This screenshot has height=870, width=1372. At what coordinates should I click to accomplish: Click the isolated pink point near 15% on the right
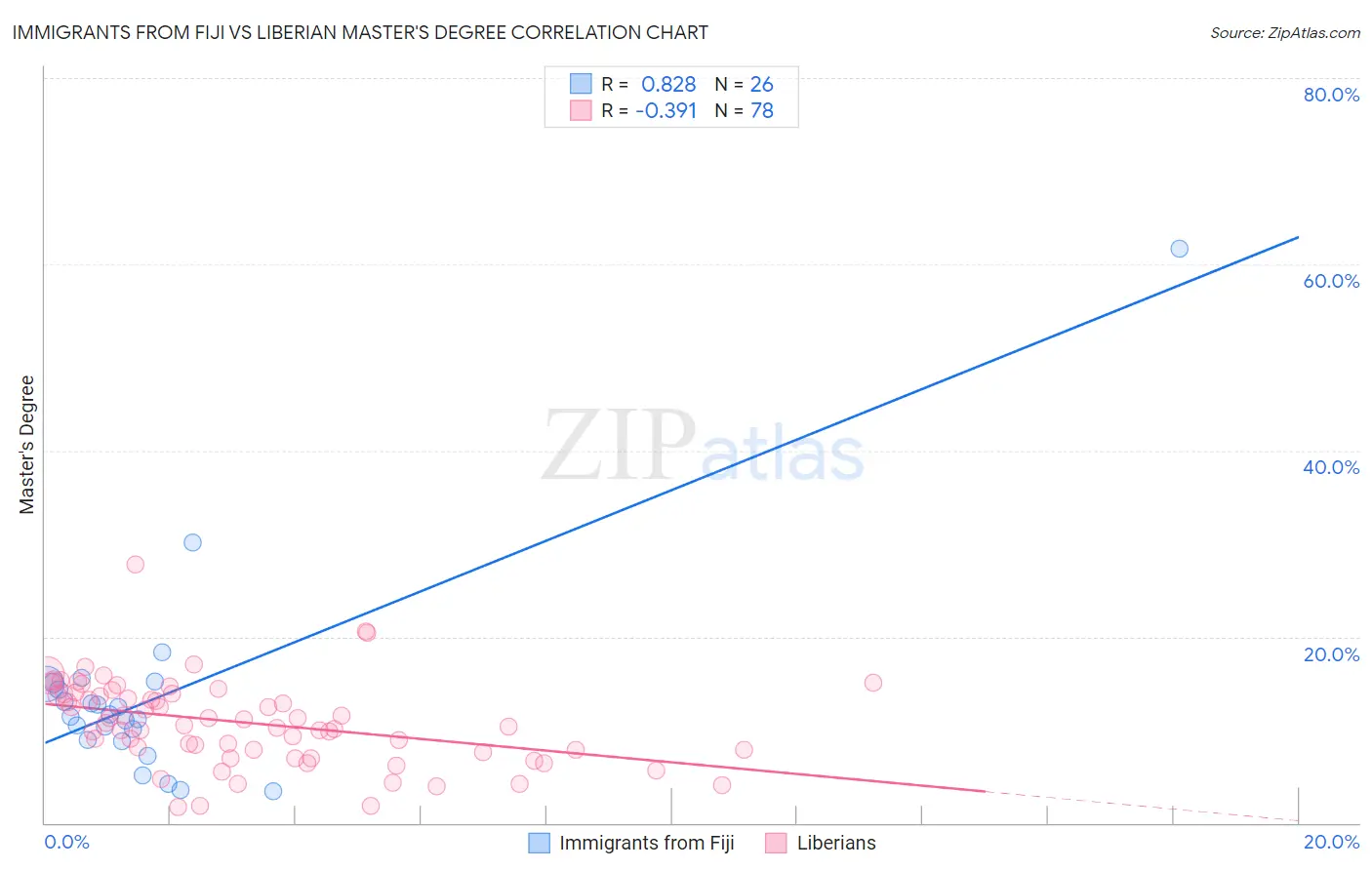point(873,683)
